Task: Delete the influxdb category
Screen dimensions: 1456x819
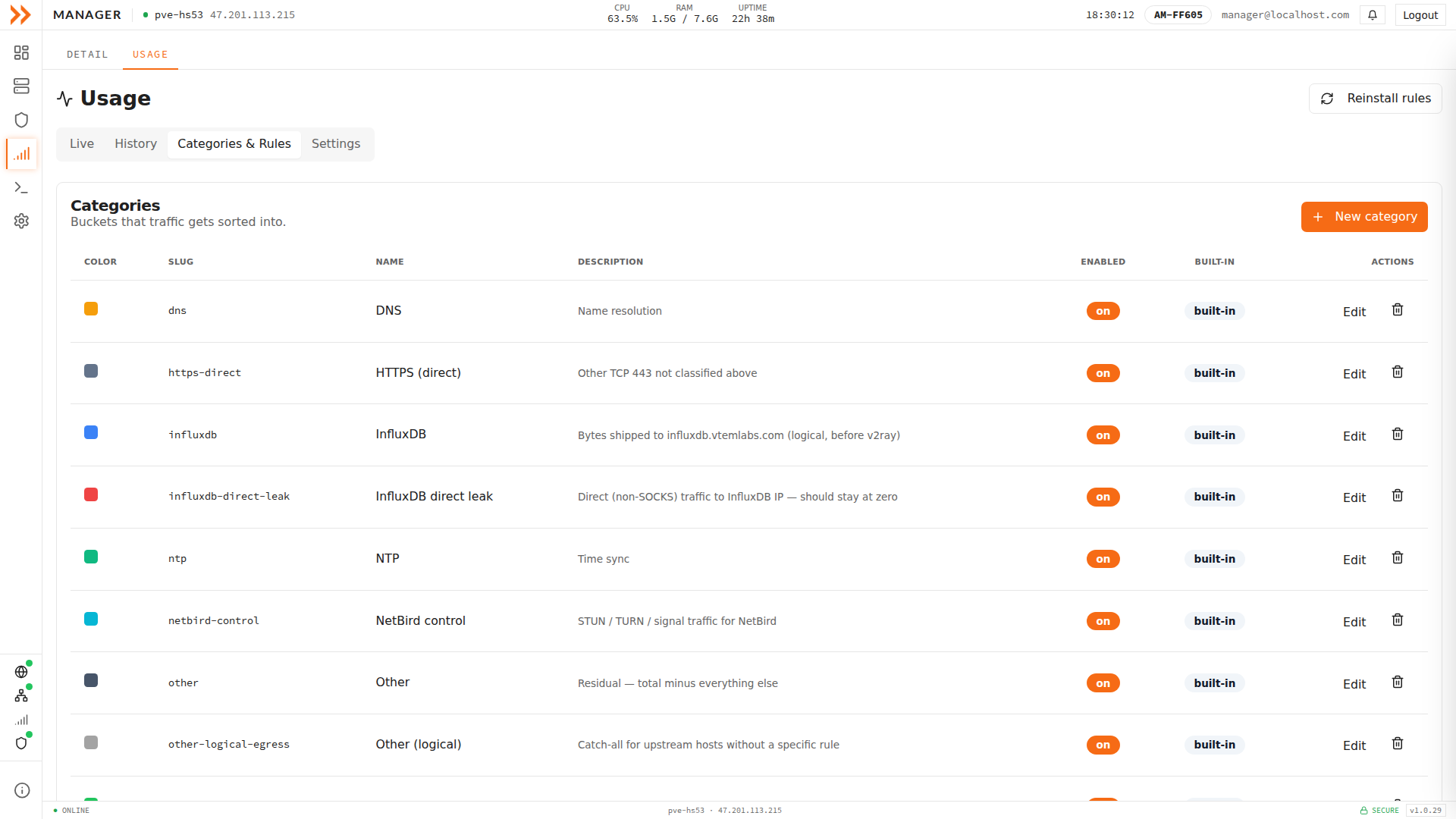Action: (x=1398, y=434)
